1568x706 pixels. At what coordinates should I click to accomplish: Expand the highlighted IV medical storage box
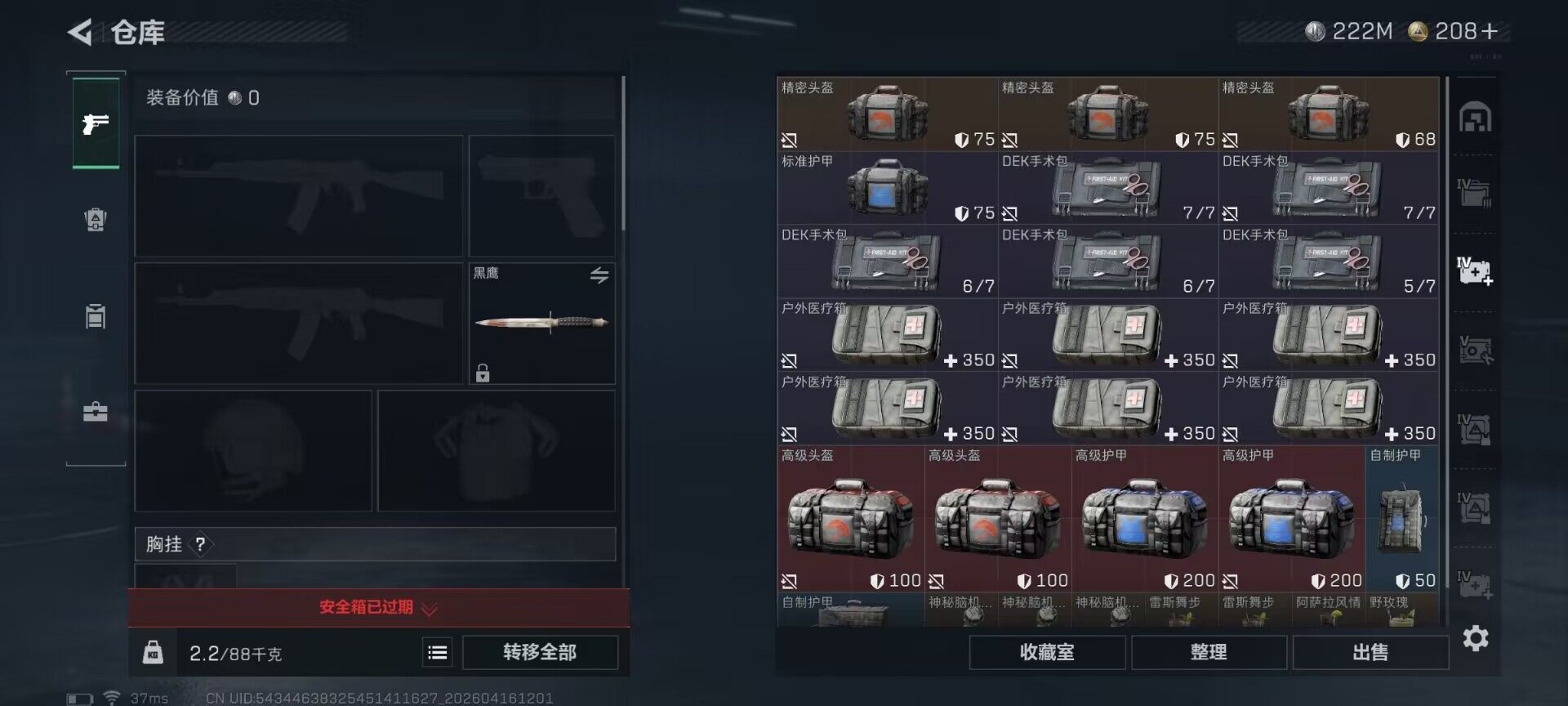(1475, 270)
